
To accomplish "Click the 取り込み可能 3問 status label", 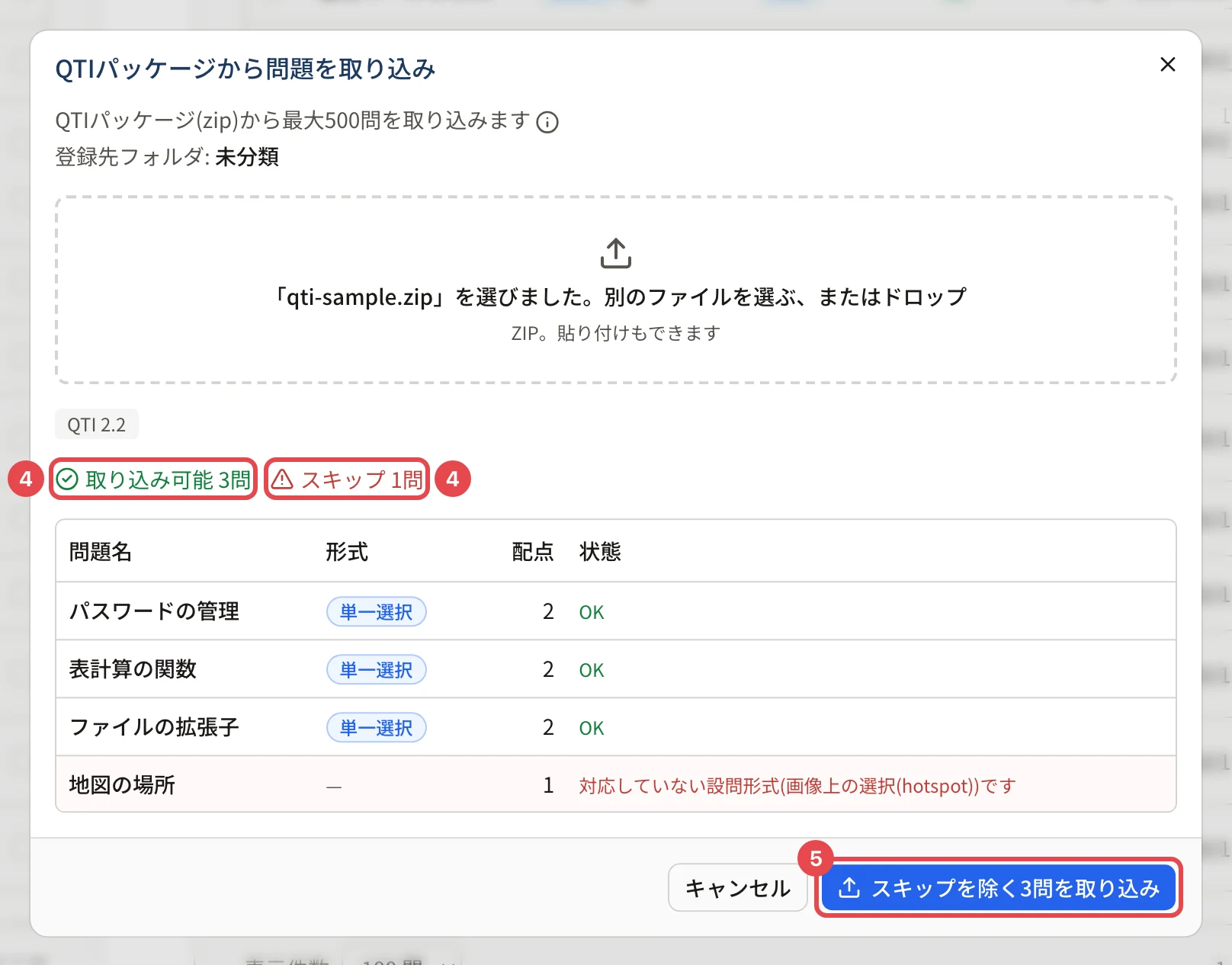I will click(153, 479).
